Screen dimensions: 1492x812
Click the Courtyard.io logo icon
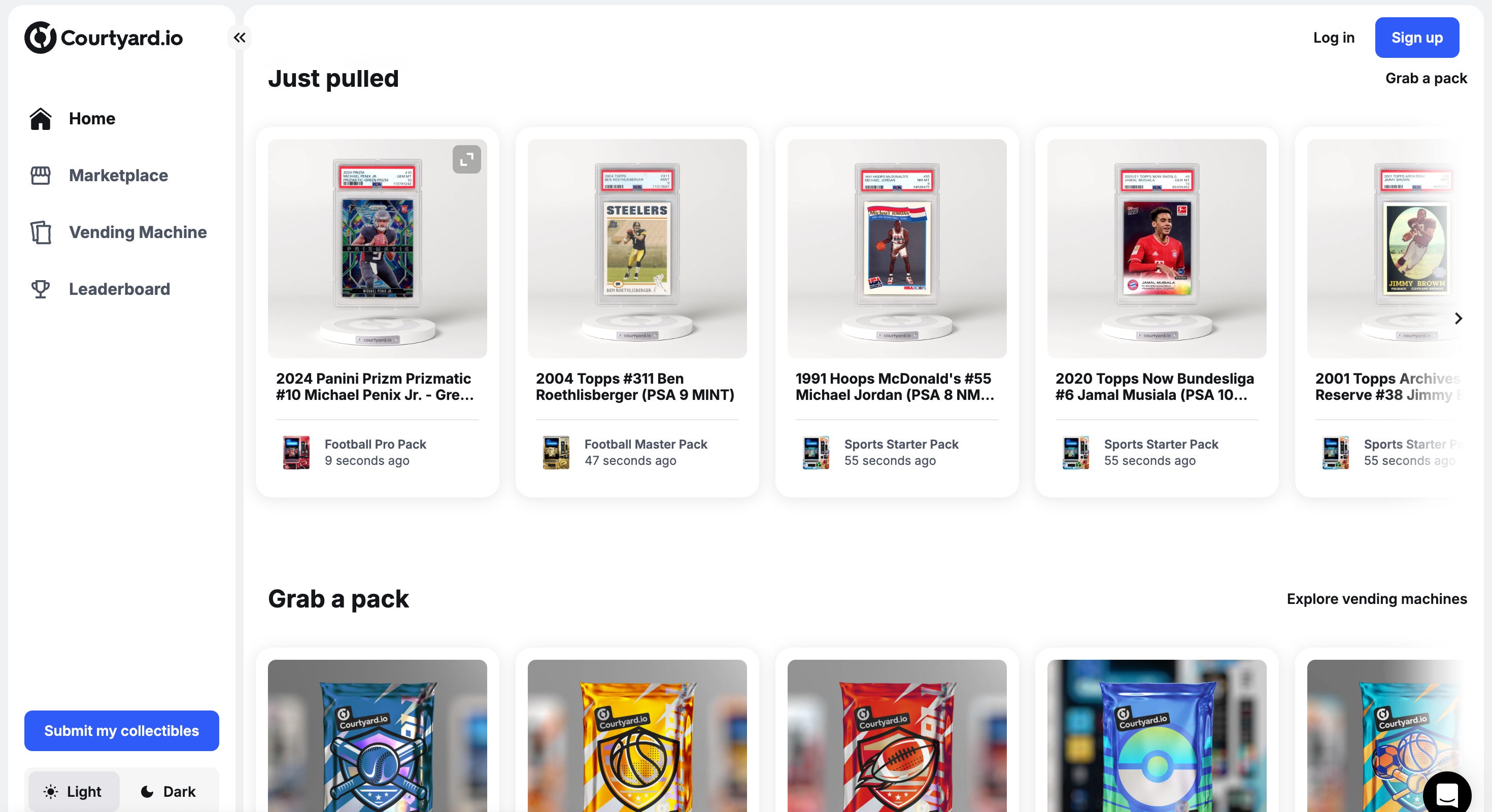coord(40,38)
